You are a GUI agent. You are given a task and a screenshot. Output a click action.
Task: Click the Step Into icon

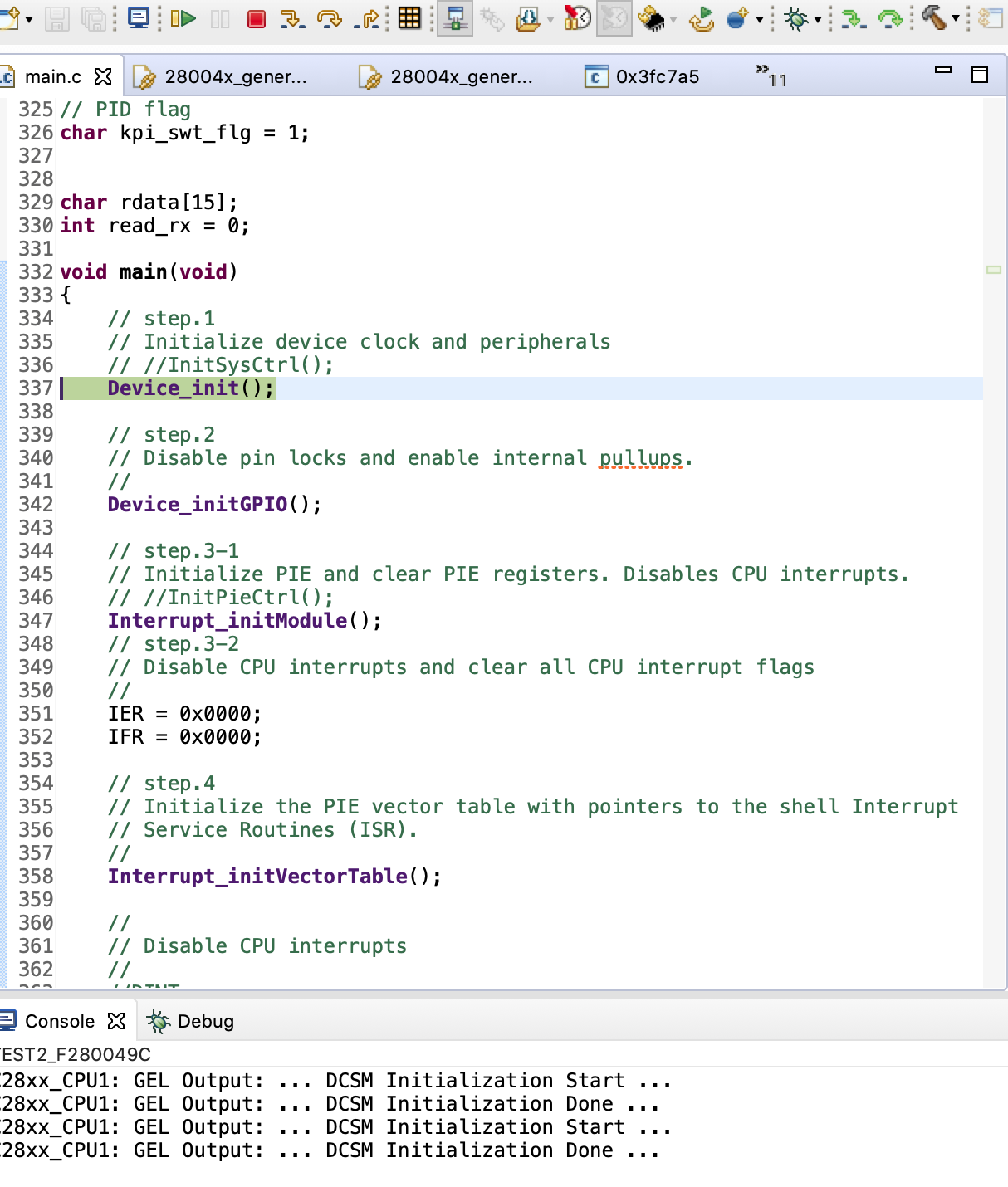[x=292, y=18]
